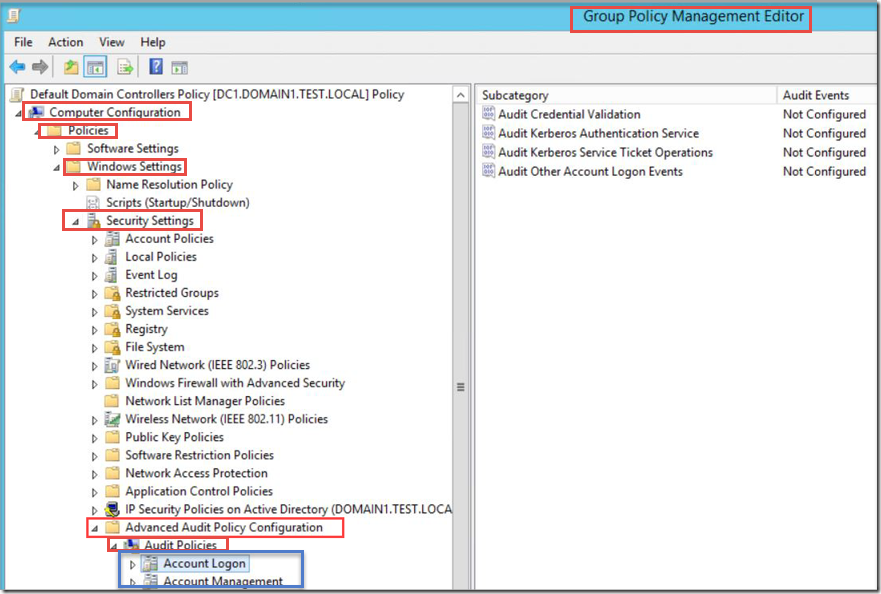Select the Account Management tree item
This screenshot has width=881, height=594.
tap(222, 581)
